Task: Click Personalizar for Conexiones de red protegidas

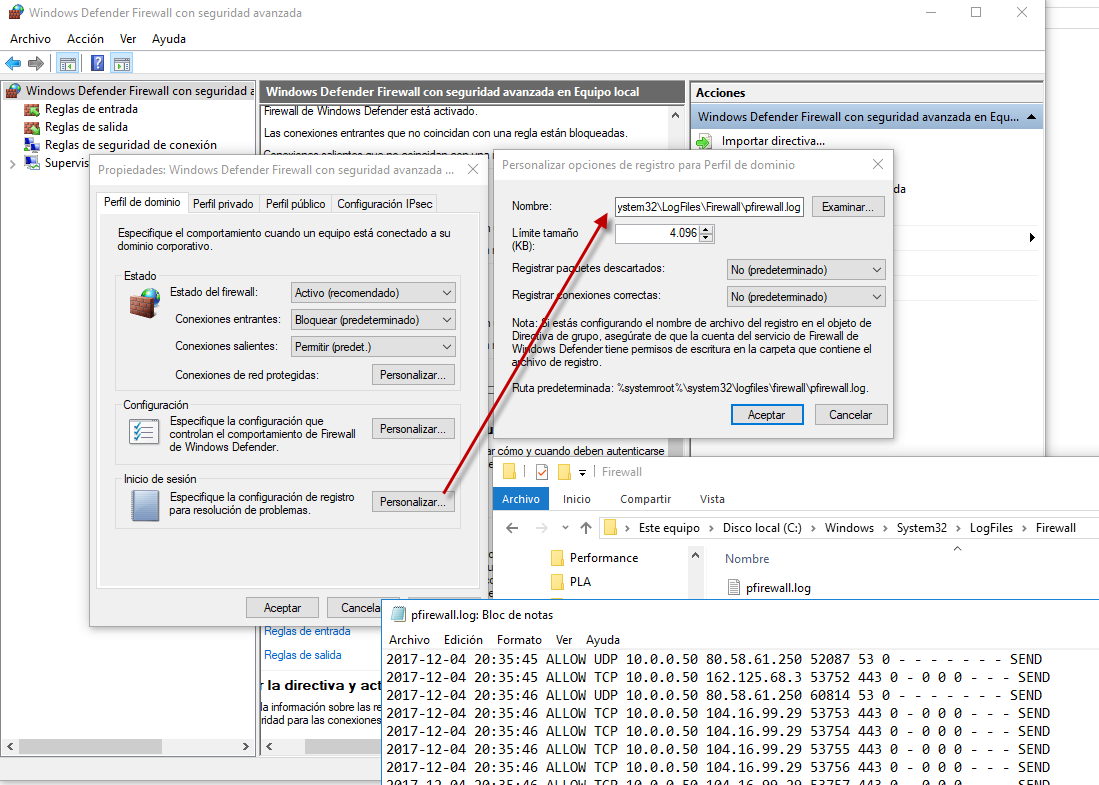Action: (413, 375)
